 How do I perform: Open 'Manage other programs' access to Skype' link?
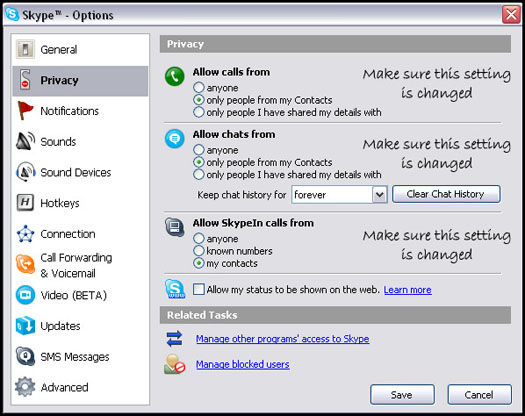283,339
